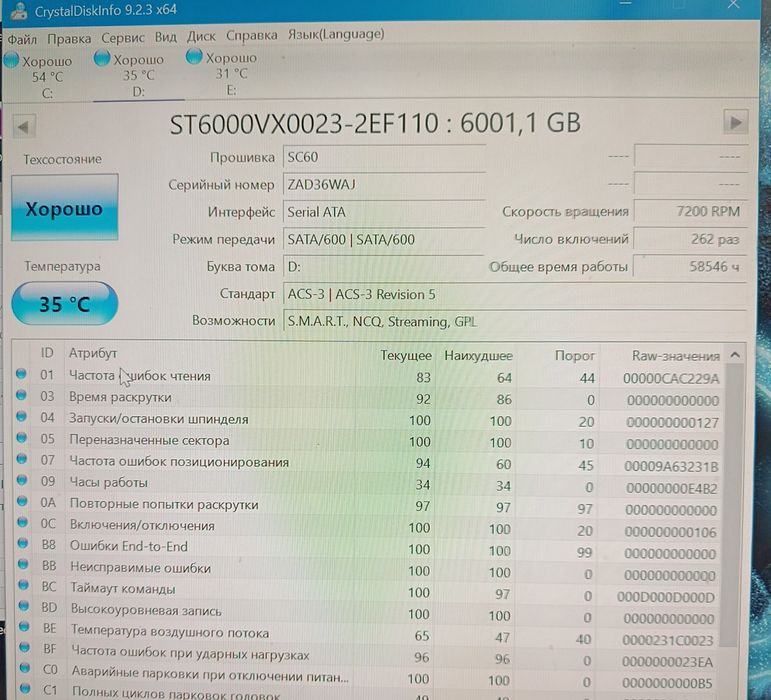Click the scroll-up arrow of attribute list

(735, 355)
